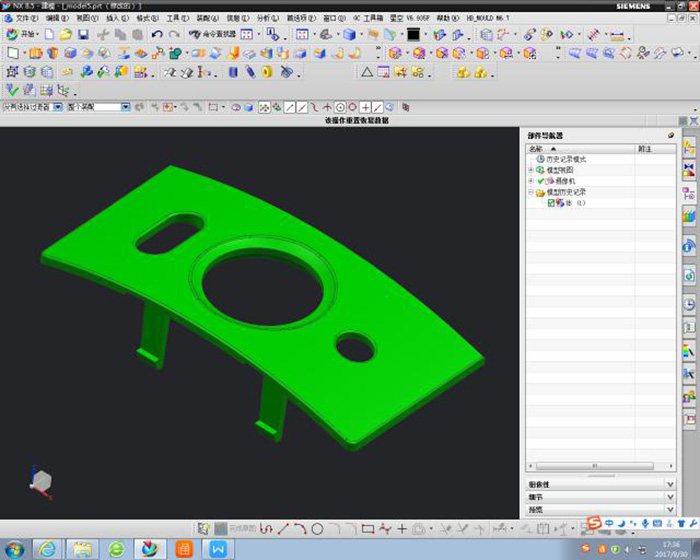This screenshot has width=700, height=560.
Task: Click the Undo arrow icon
Action: [157, 34]
